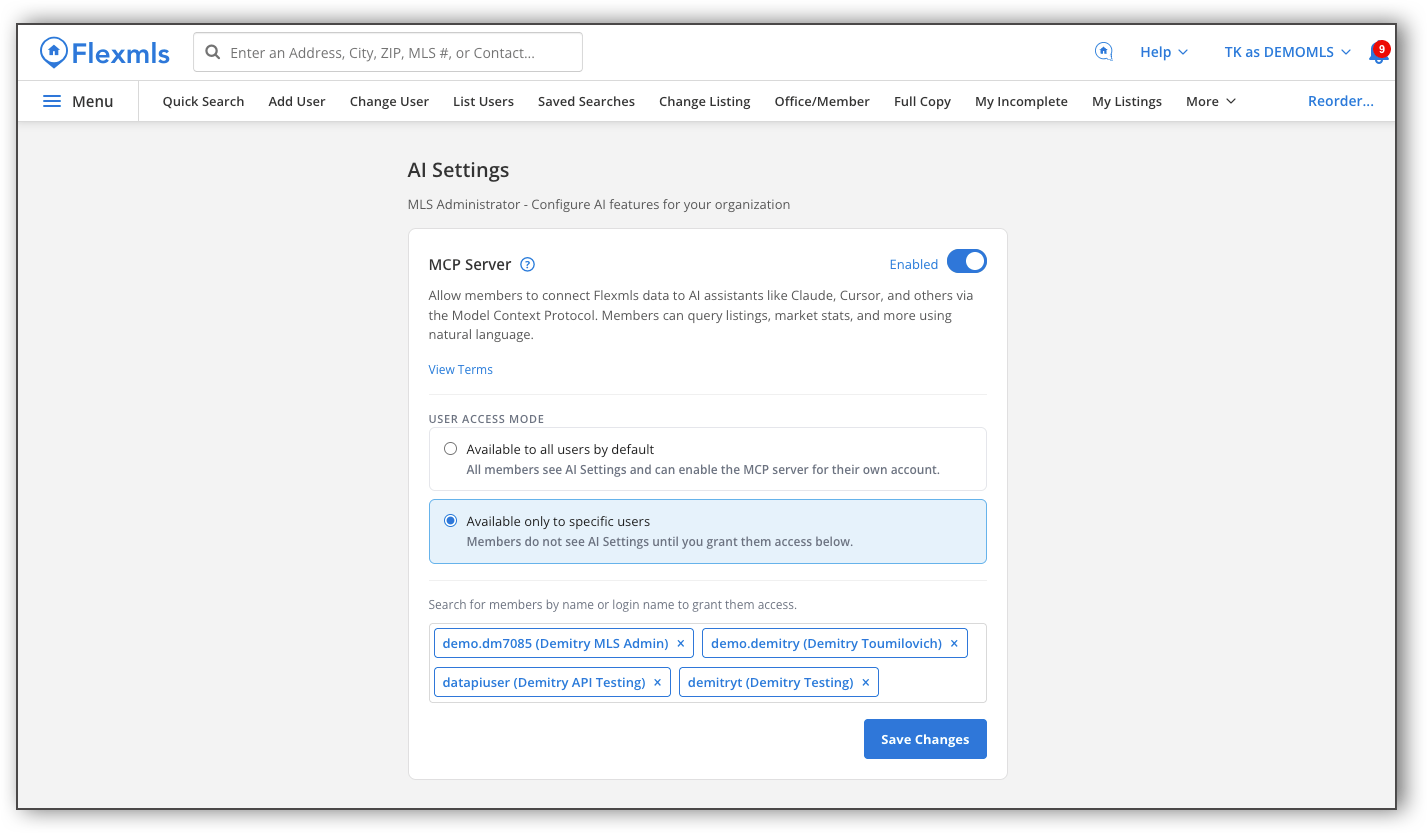Select Full Copy in navigation bar

pyautogui.click(x=922, y=101)
